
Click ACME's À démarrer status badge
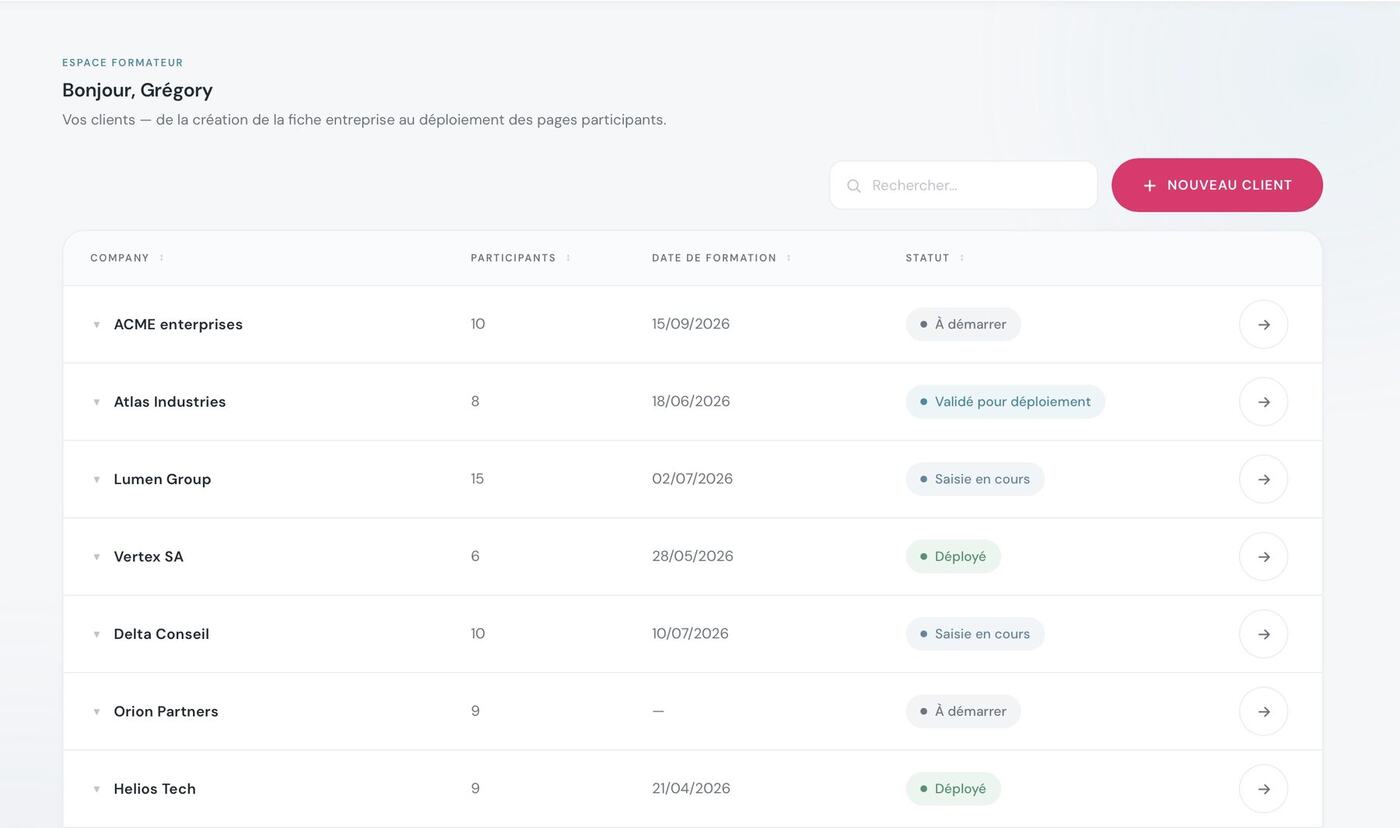point(963,324)
